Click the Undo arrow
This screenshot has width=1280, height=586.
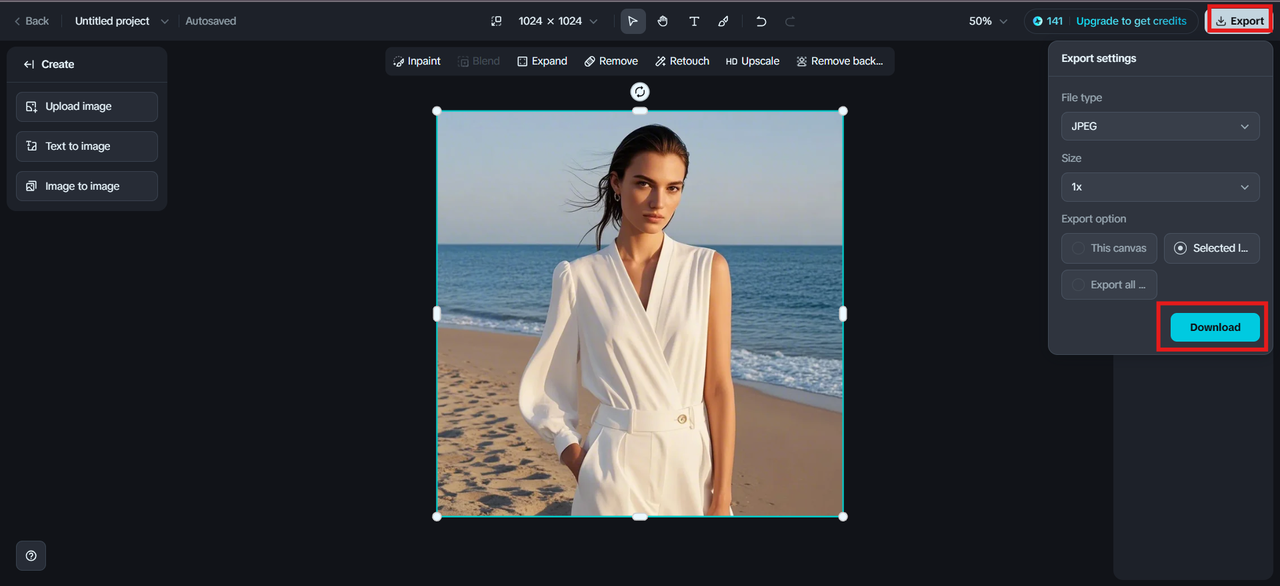761,21
